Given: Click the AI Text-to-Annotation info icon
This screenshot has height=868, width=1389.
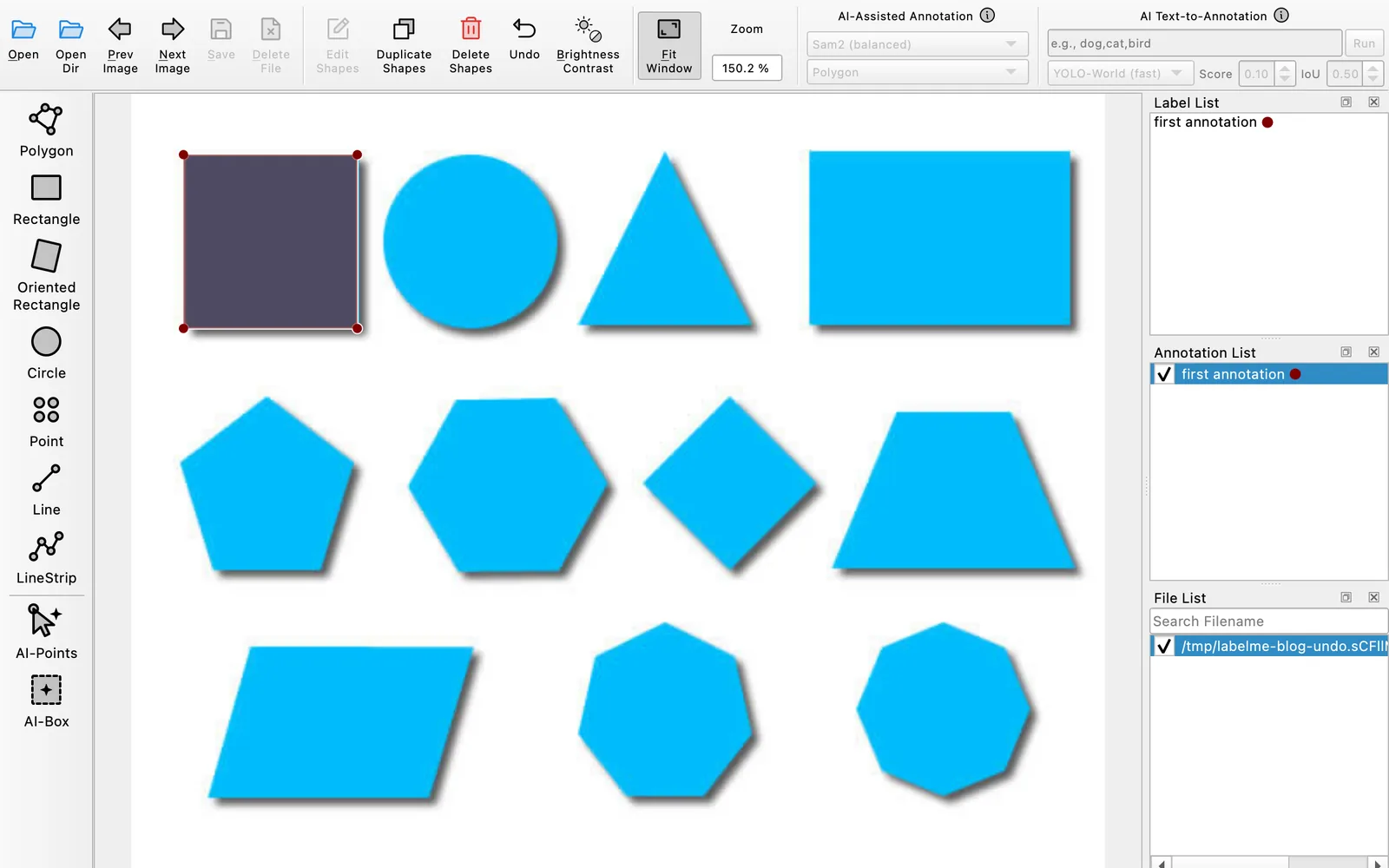Looking at the screenshot, I should [1281, 15].
